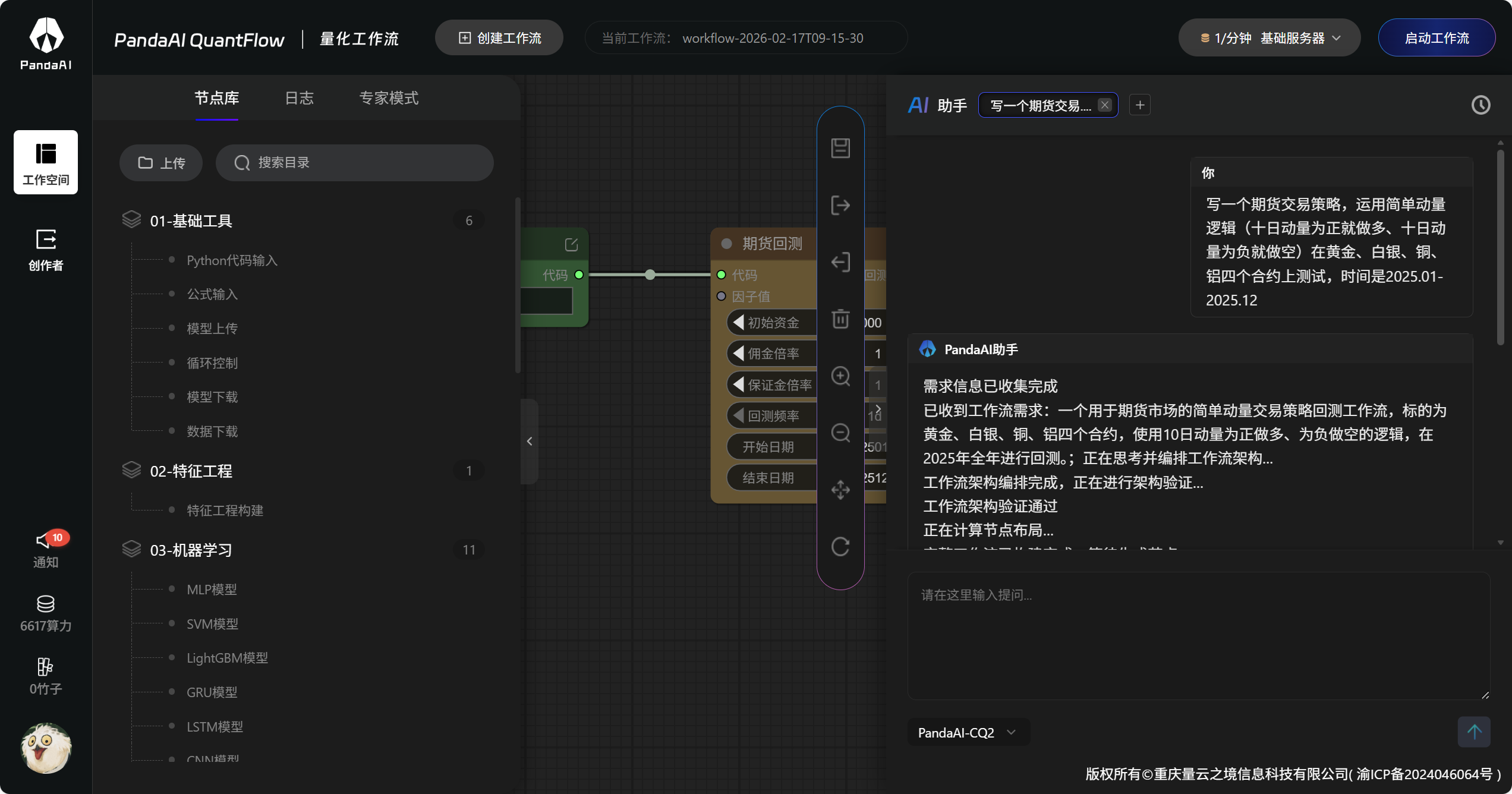The height and width of the screenshot is (794, 1512).
Task: Select the Python代码输入 node
Action: (x=232, y=260)
